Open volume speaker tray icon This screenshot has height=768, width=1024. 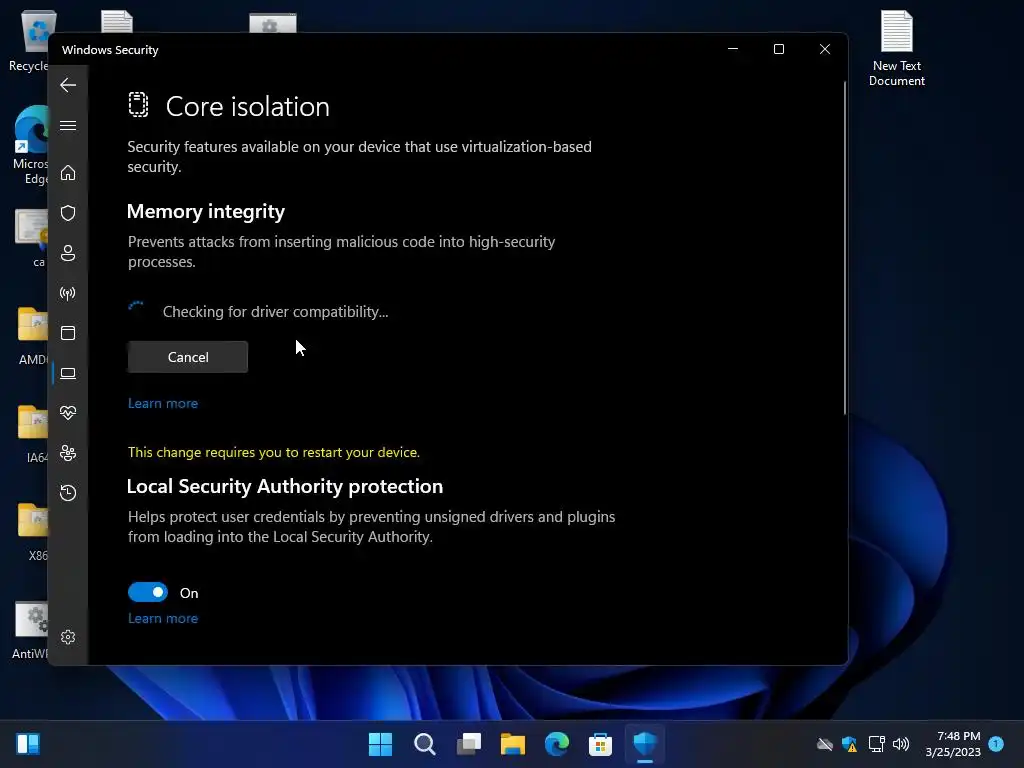coord(901,744)
